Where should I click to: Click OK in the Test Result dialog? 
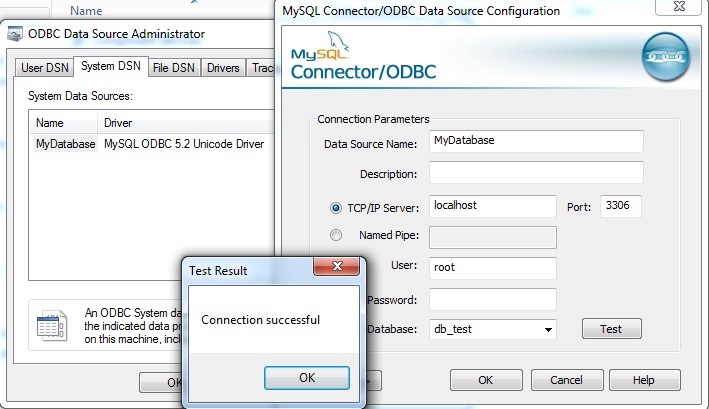pos(307,378)
